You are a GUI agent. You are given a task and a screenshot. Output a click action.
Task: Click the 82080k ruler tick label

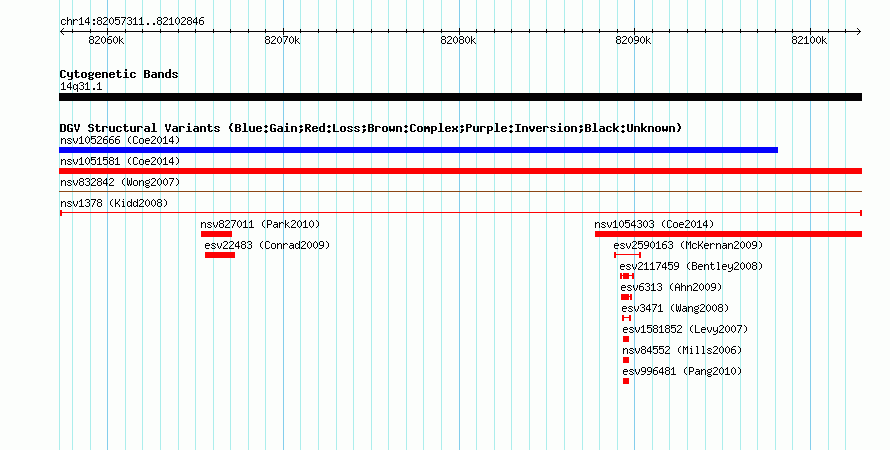point(458,41)
